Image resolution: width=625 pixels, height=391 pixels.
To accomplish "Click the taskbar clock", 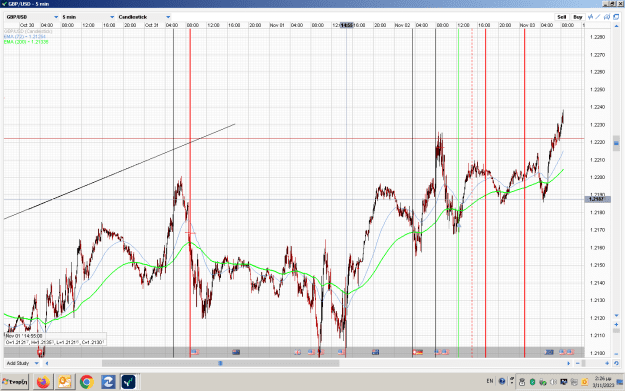I will point(603,381).
